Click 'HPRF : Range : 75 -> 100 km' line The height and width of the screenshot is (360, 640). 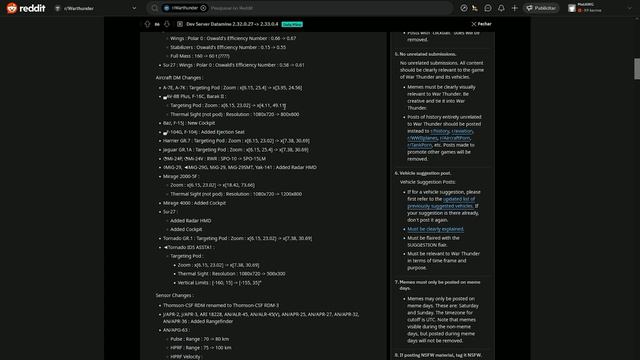[201, 348]
